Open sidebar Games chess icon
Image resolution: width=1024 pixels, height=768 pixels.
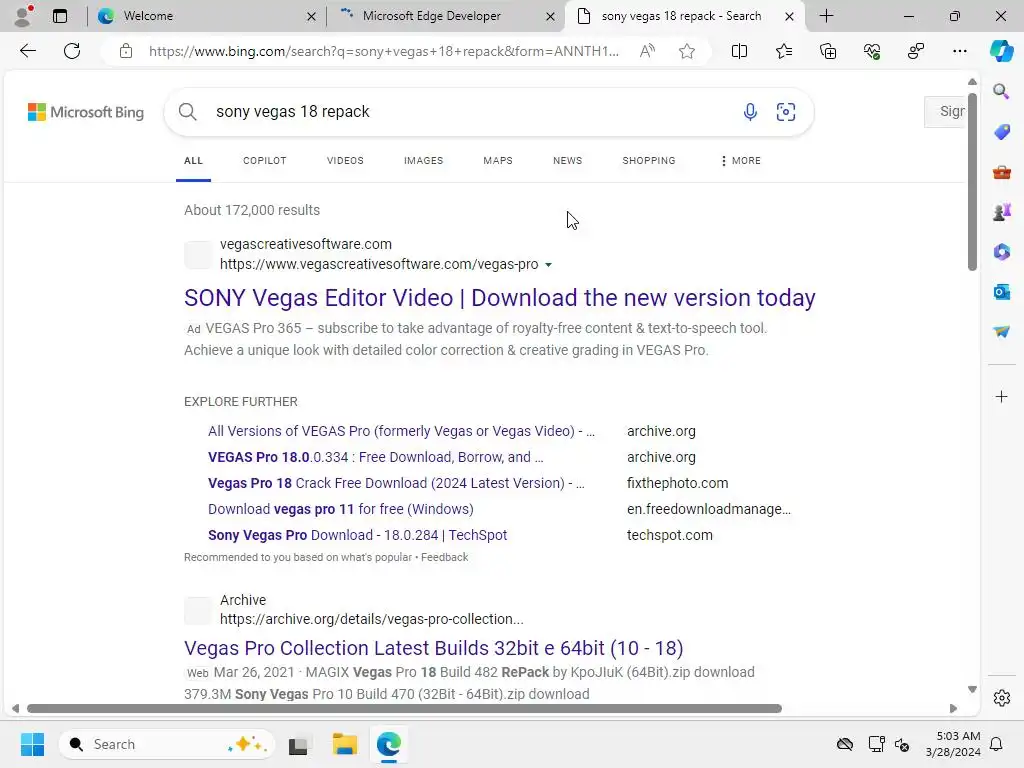1001,212
